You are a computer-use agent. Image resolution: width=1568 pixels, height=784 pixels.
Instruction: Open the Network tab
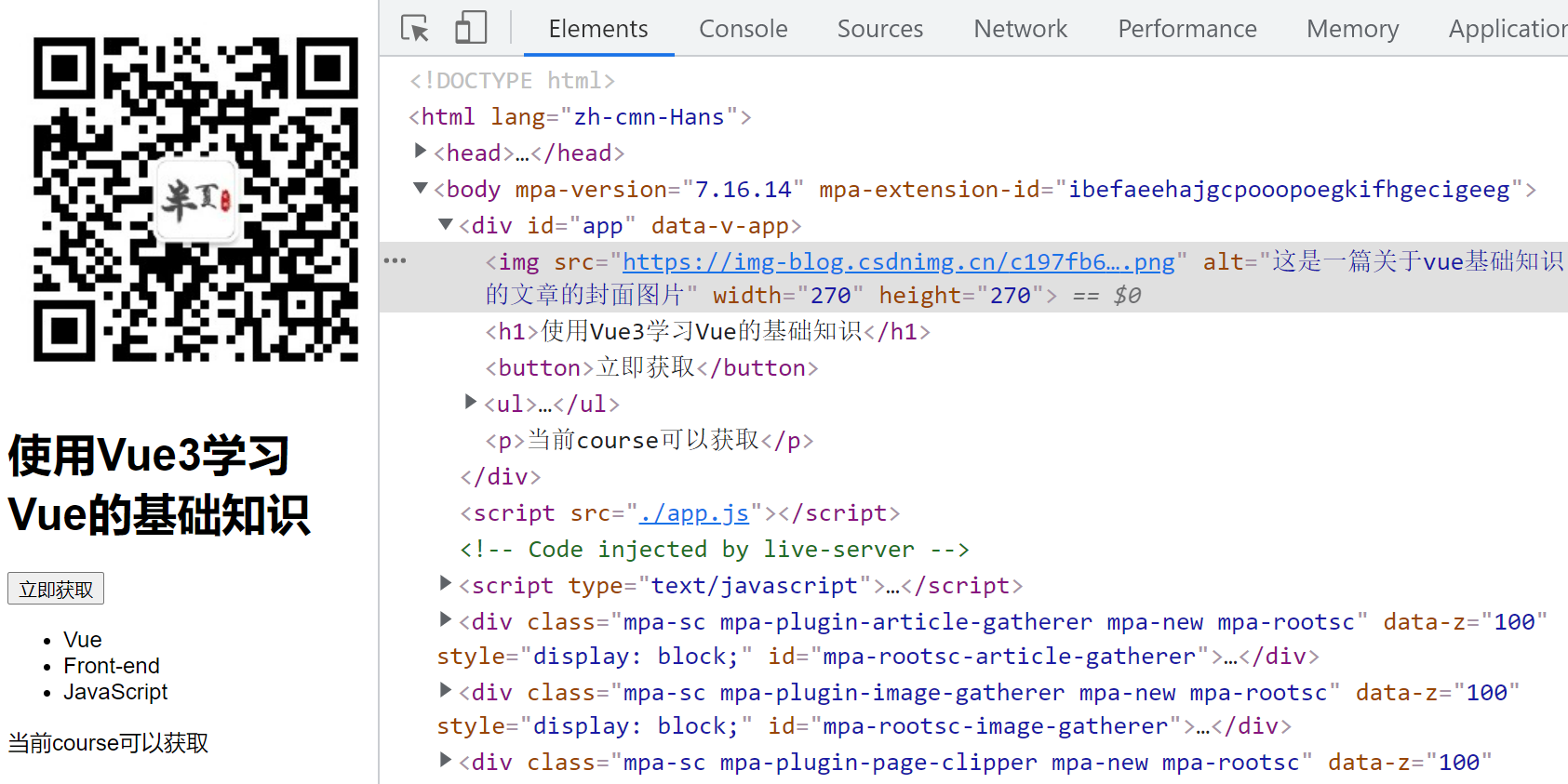tap(1020, 29)
